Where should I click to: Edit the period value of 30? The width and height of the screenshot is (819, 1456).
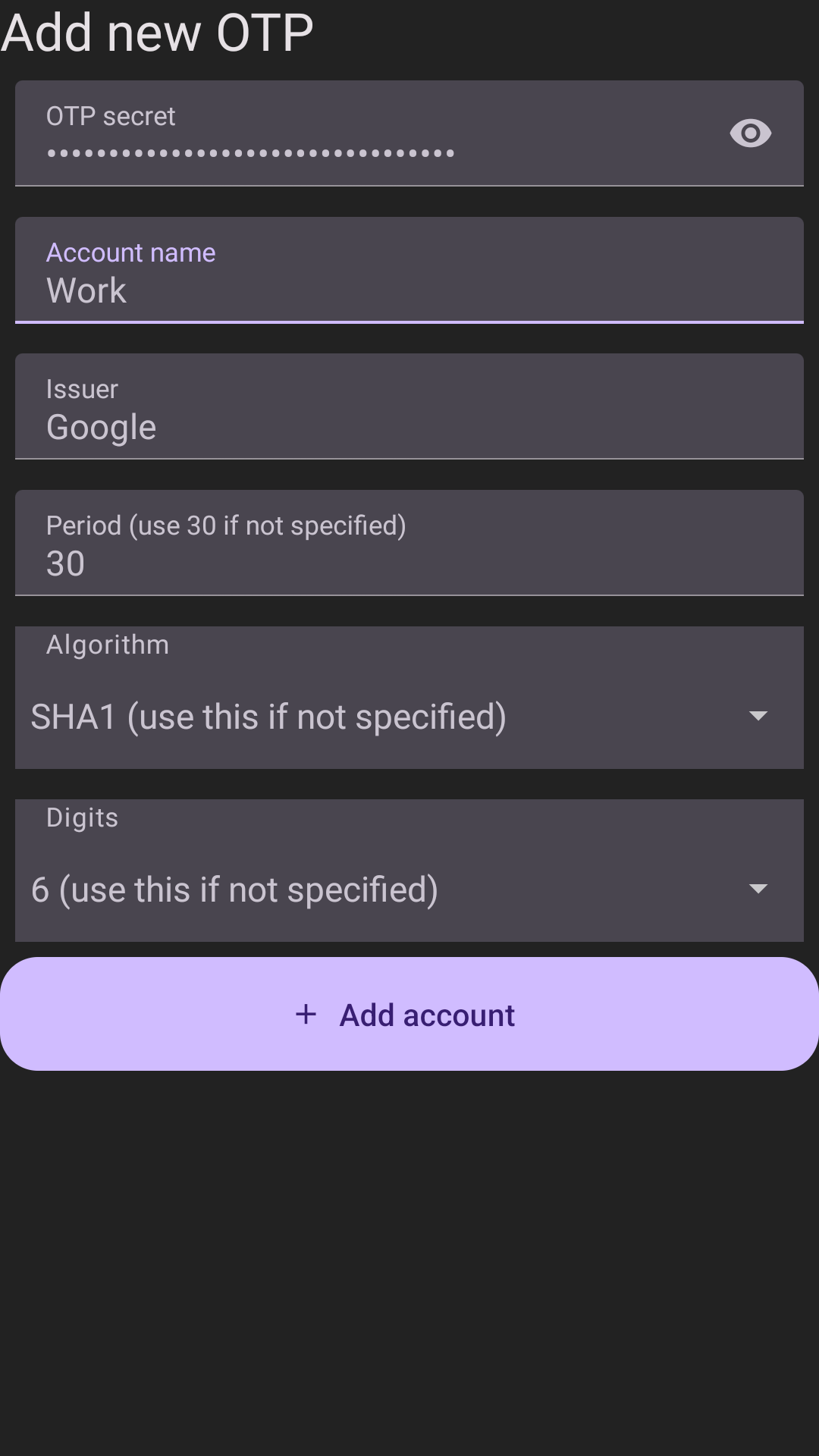pyautogui.click(x=66, y=563)
